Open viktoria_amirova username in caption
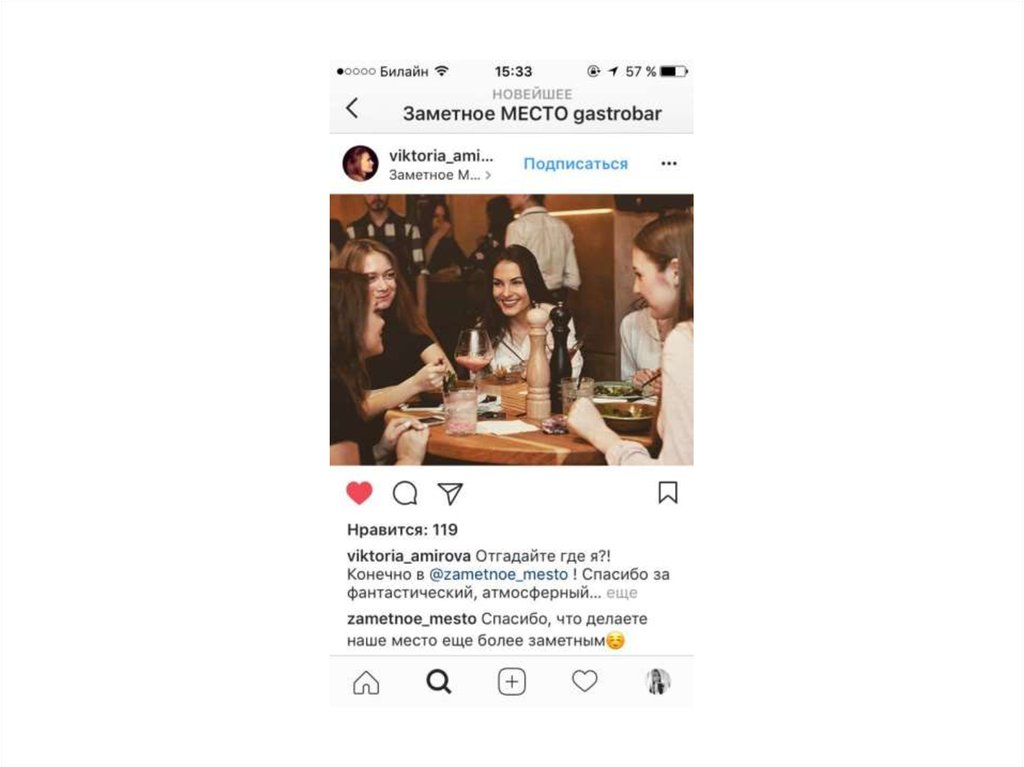Image resolution: width=1024 pixels, height=767 pixels. click(x=409, y=556)
